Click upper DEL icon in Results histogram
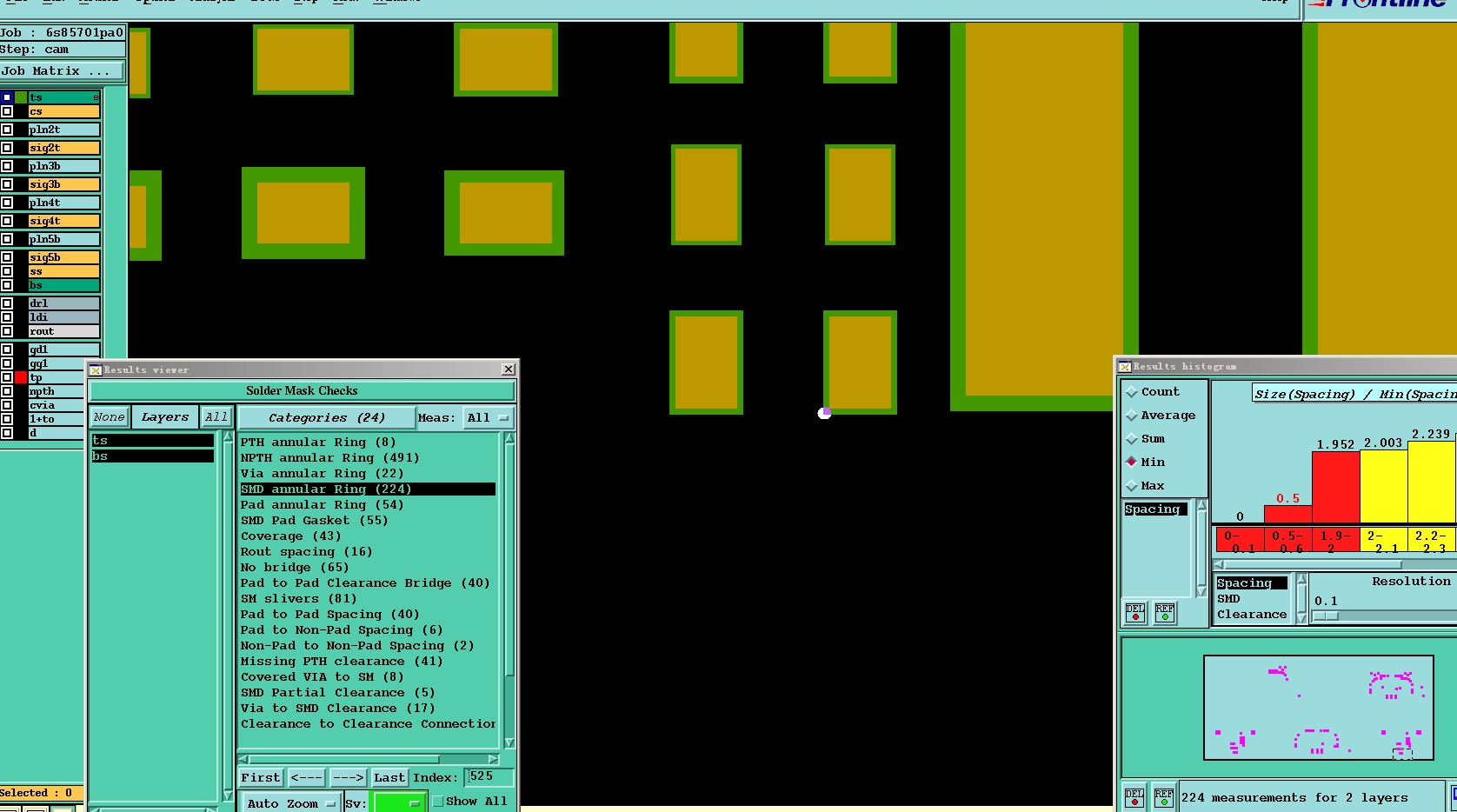The height and width of the screenshot is (812, 1457). tap(1135, 613)
